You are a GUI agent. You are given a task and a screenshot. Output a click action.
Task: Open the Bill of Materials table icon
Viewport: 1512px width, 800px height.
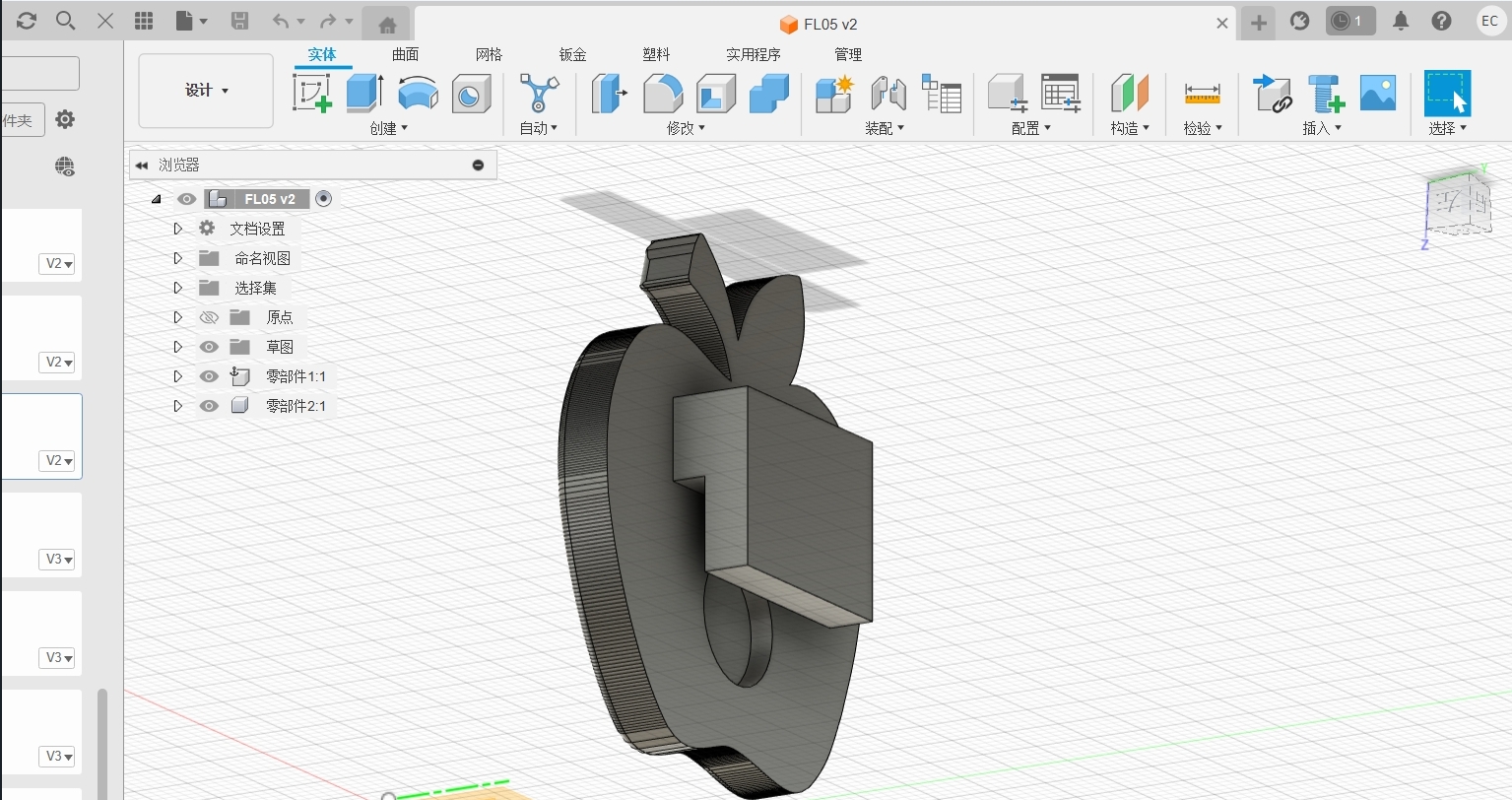click(942, 94)
